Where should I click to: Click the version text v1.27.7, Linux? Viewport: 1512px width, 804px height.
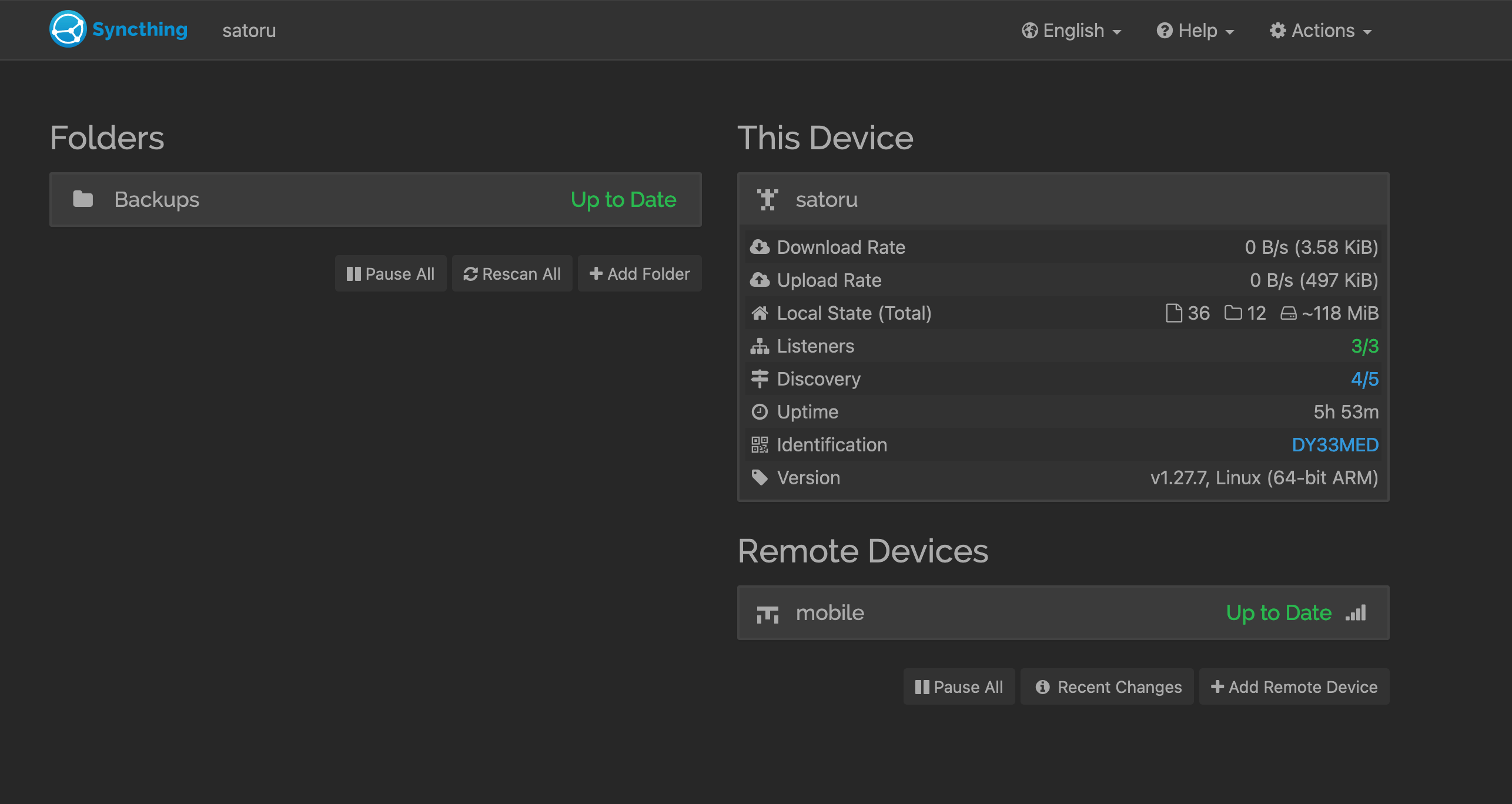(x=1264, y=478)
